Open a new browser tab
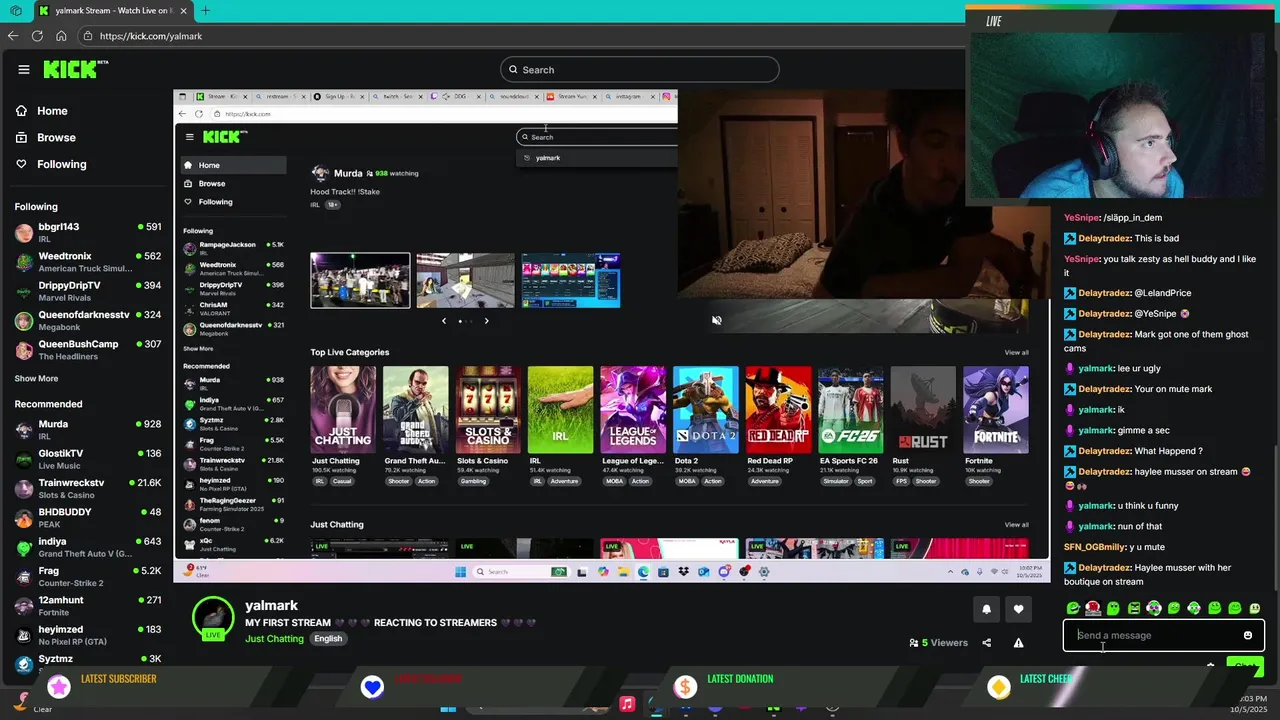Image resolution: width=1280 pixels, height=720 pixels. [205, 11]
